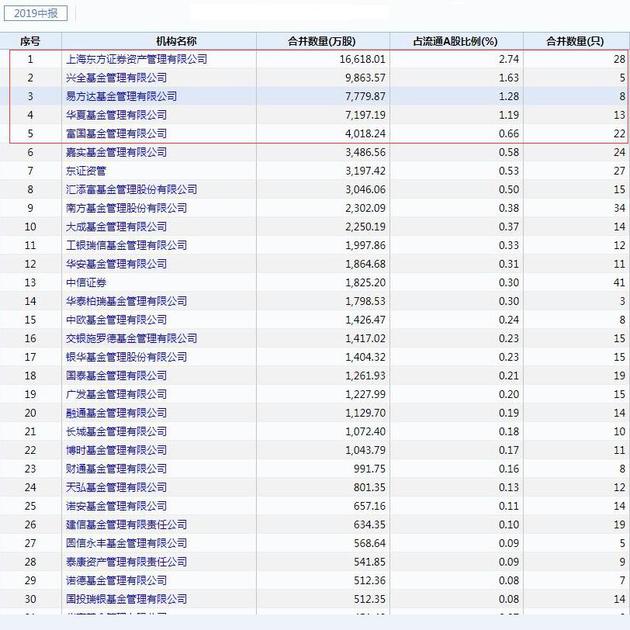This screenshot has width=630, height=630.
Task: Select row number 17 cell
Action: [x=31, y=357]
